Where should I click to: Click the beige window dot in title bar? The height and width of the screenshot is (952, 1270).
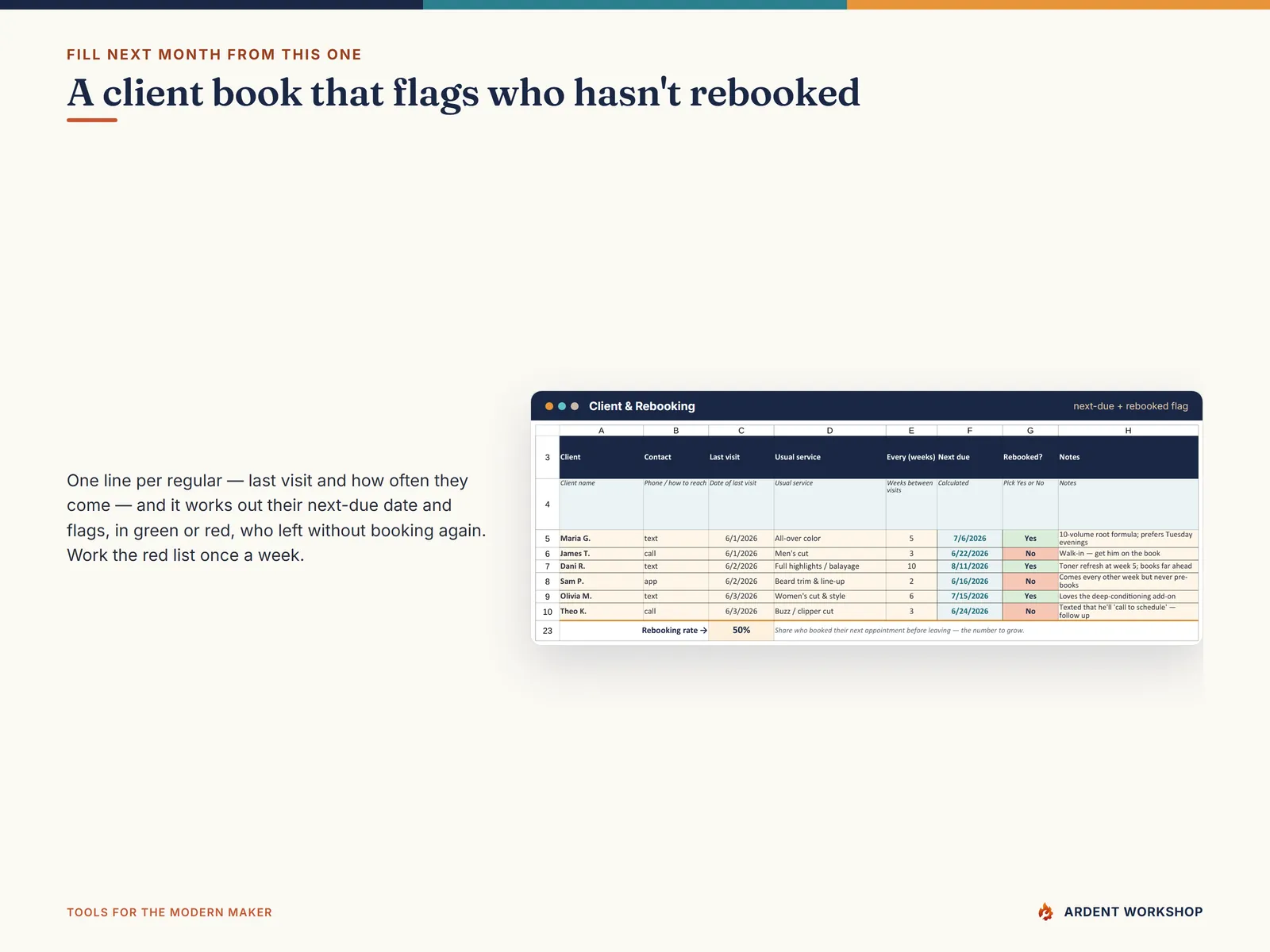coord(575,406)
